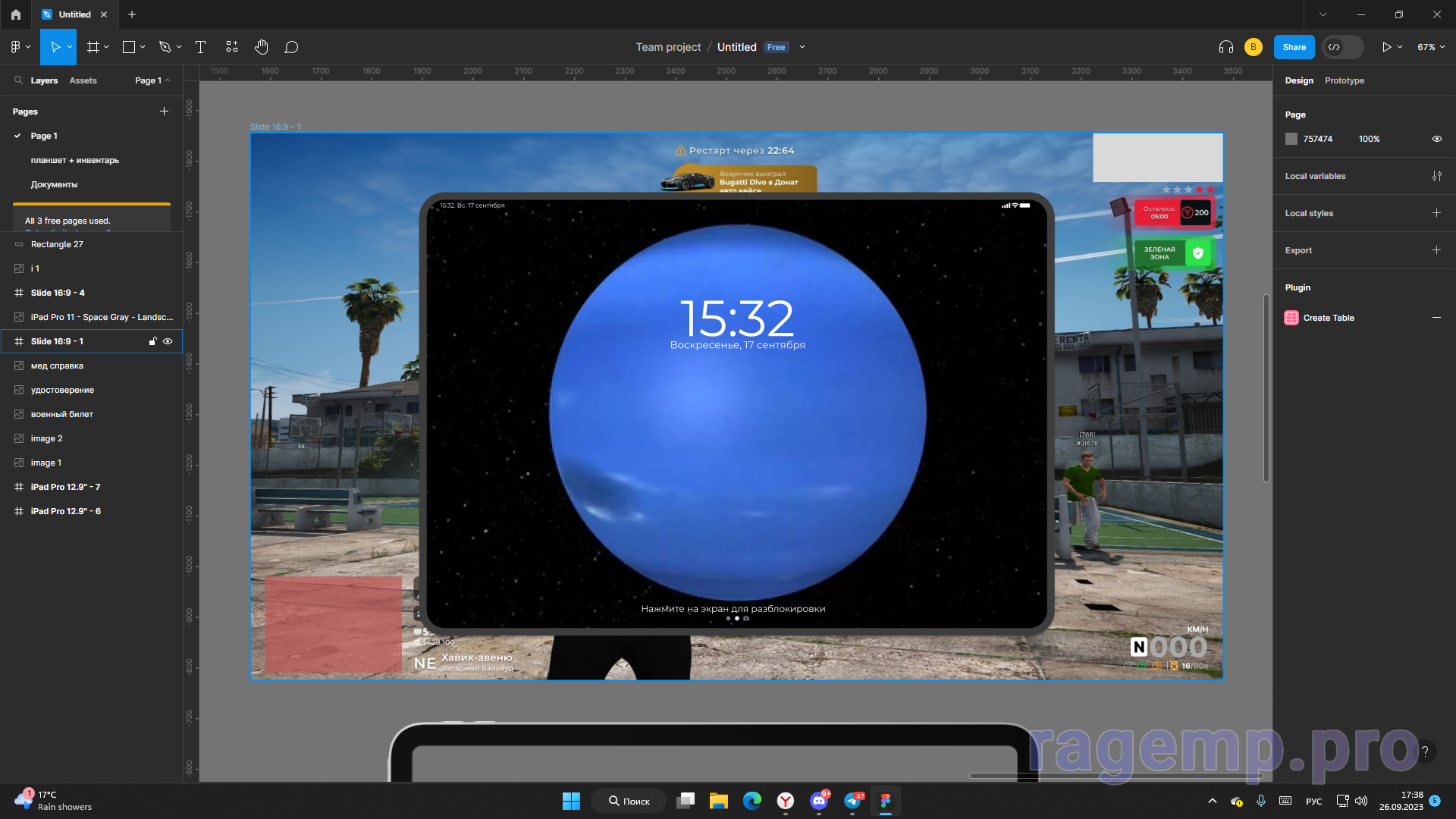Open file title options chevron
This screenshot has height=819, width=1456.
tap(802, 47)
